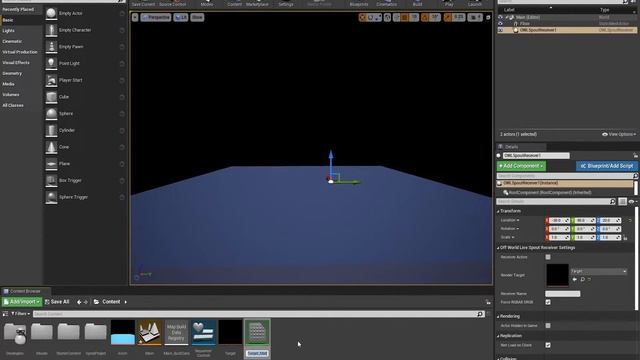Use selected asset arrow for Render Target
The image size is (640, 360).
coord(575,280)
